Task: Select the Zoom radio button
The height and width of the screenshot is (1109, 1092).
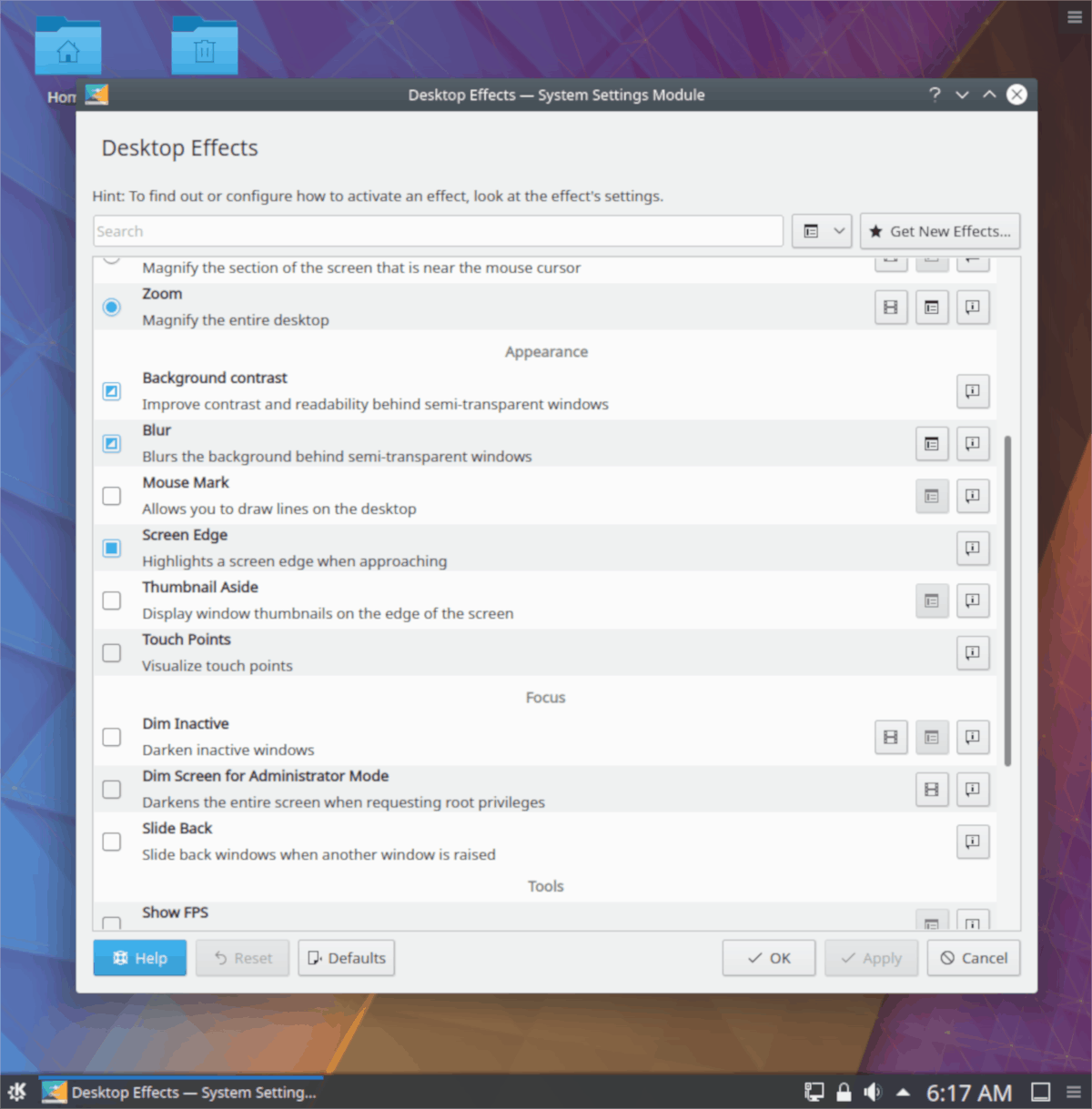Action: tap(111, 307)
